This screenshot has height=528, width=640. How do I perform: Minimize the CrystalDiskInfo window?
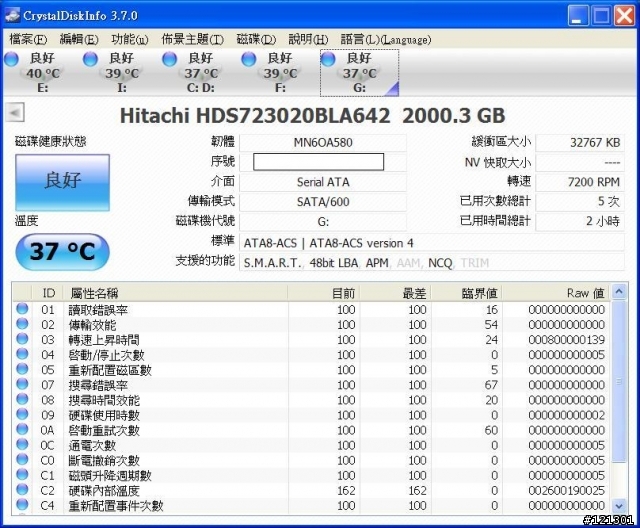[578, 16]
